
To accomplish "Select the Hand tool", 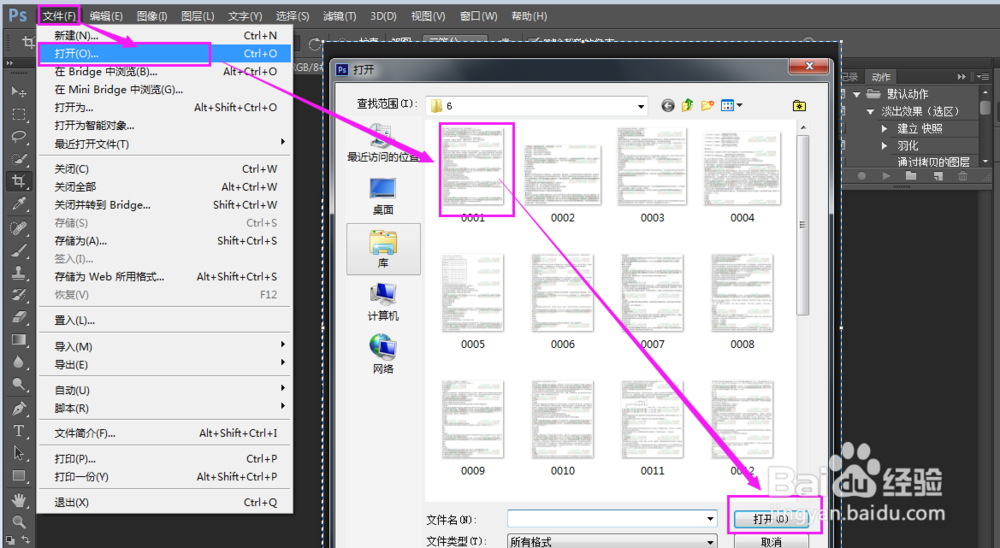I will 18,500.
